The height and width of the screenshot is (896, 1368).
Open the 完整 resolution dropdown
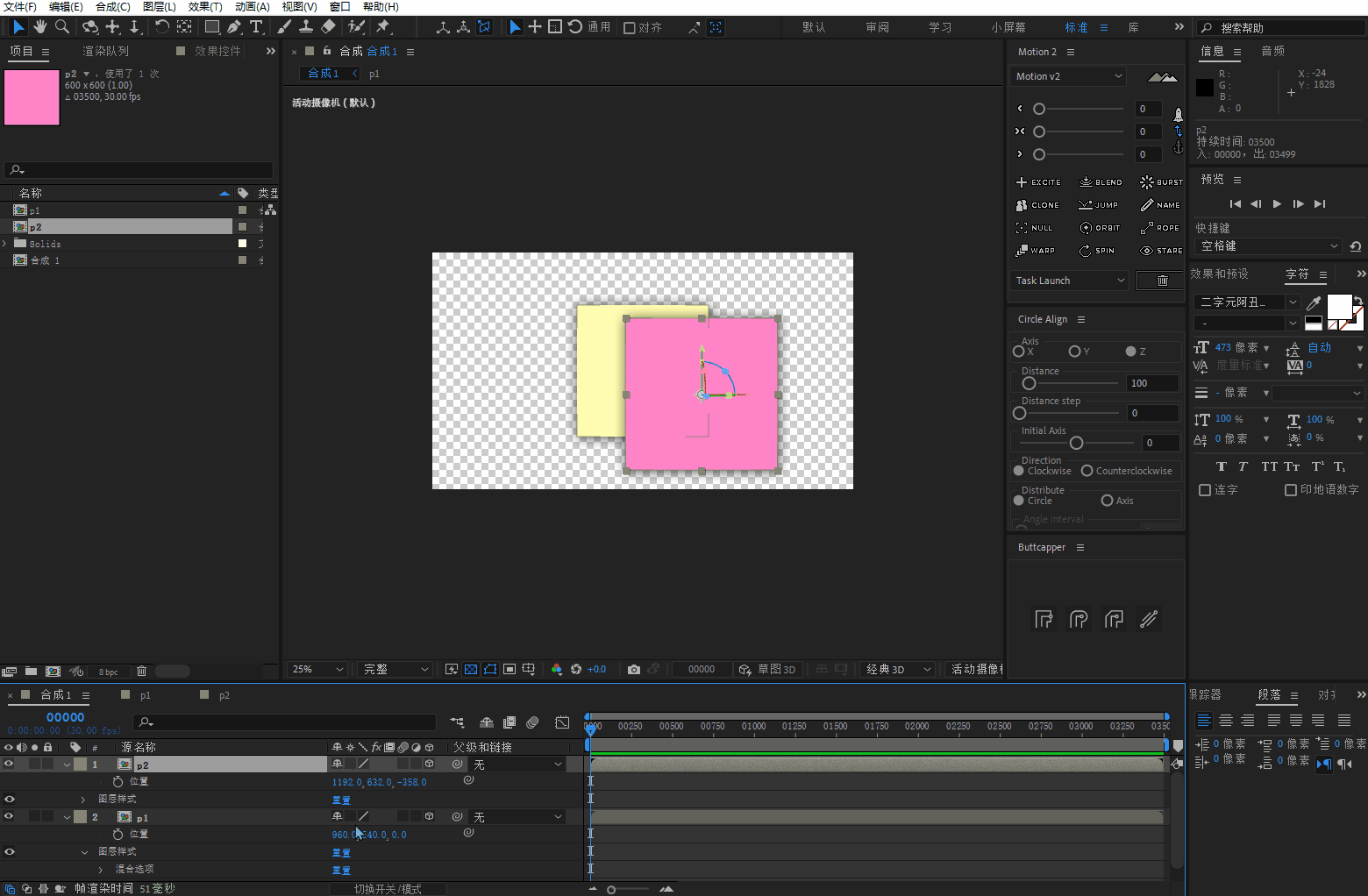click(x=395, y=669)
